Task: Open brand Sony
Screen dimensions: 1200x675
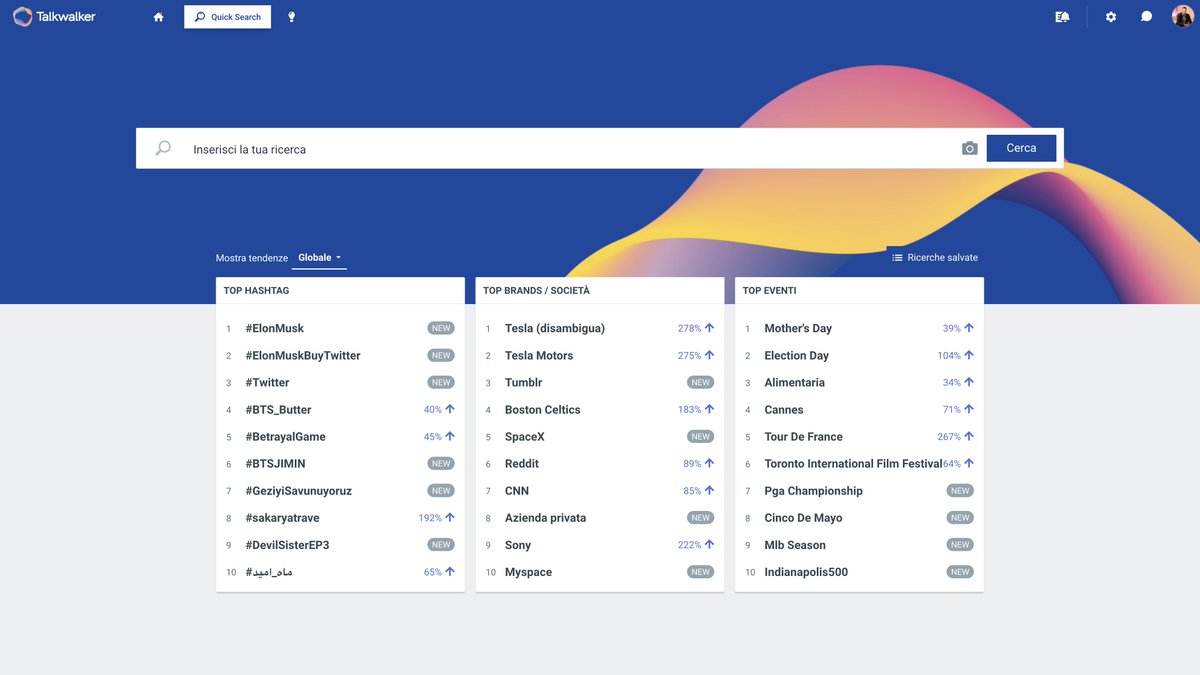Action: click(x=518, y=544)
